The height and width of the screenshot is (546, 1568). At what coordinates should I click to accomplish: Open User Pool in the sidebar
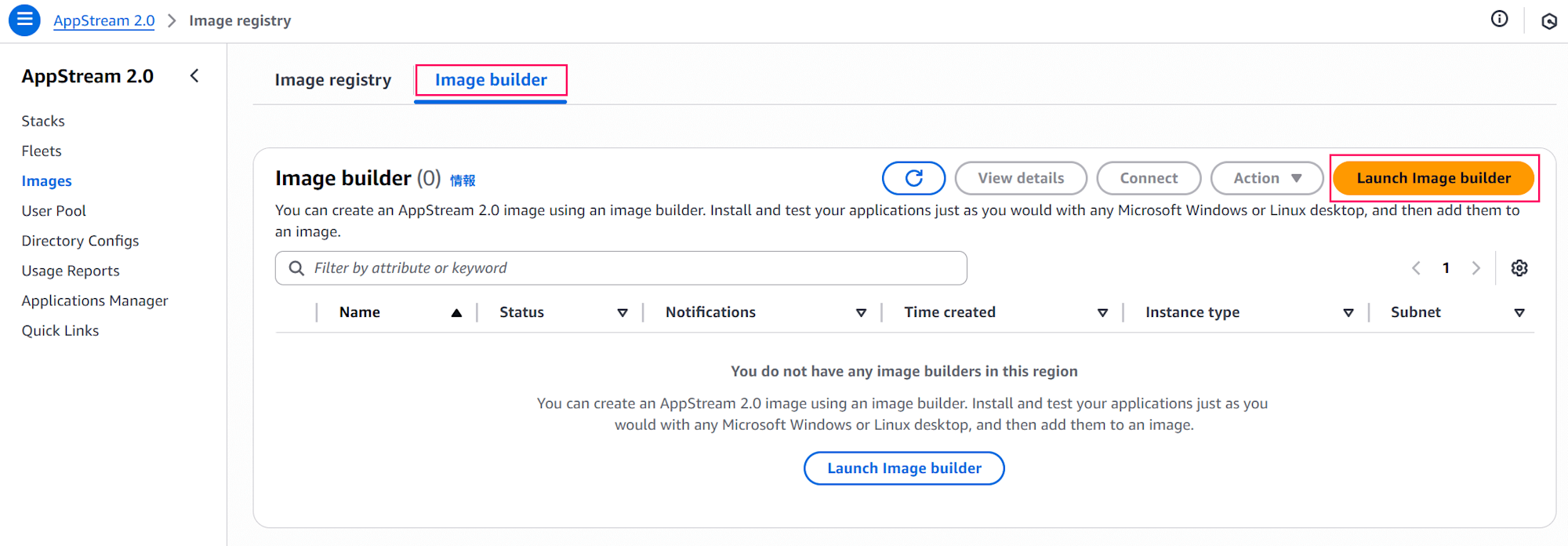click(54, 211)
